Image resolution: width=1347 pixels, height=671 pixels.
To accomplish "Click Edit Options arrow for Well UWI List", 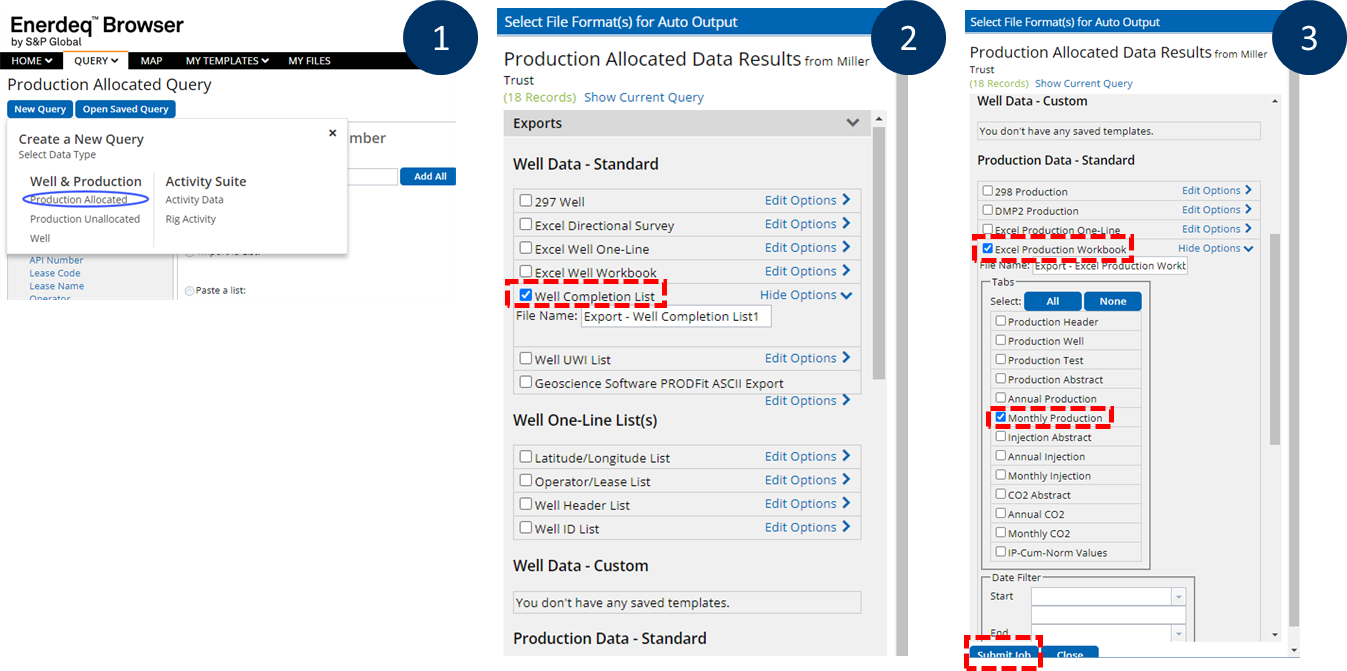I will pyautogui.click(x=846, y=358).
